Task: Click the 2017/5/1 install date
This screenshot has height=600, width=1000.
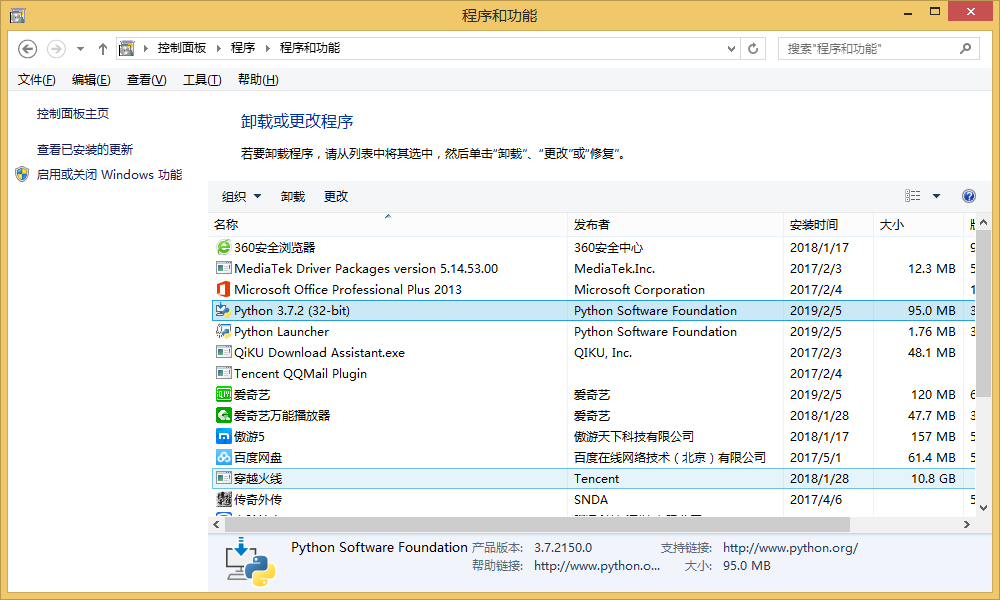Action: click(x=815, y=458)
